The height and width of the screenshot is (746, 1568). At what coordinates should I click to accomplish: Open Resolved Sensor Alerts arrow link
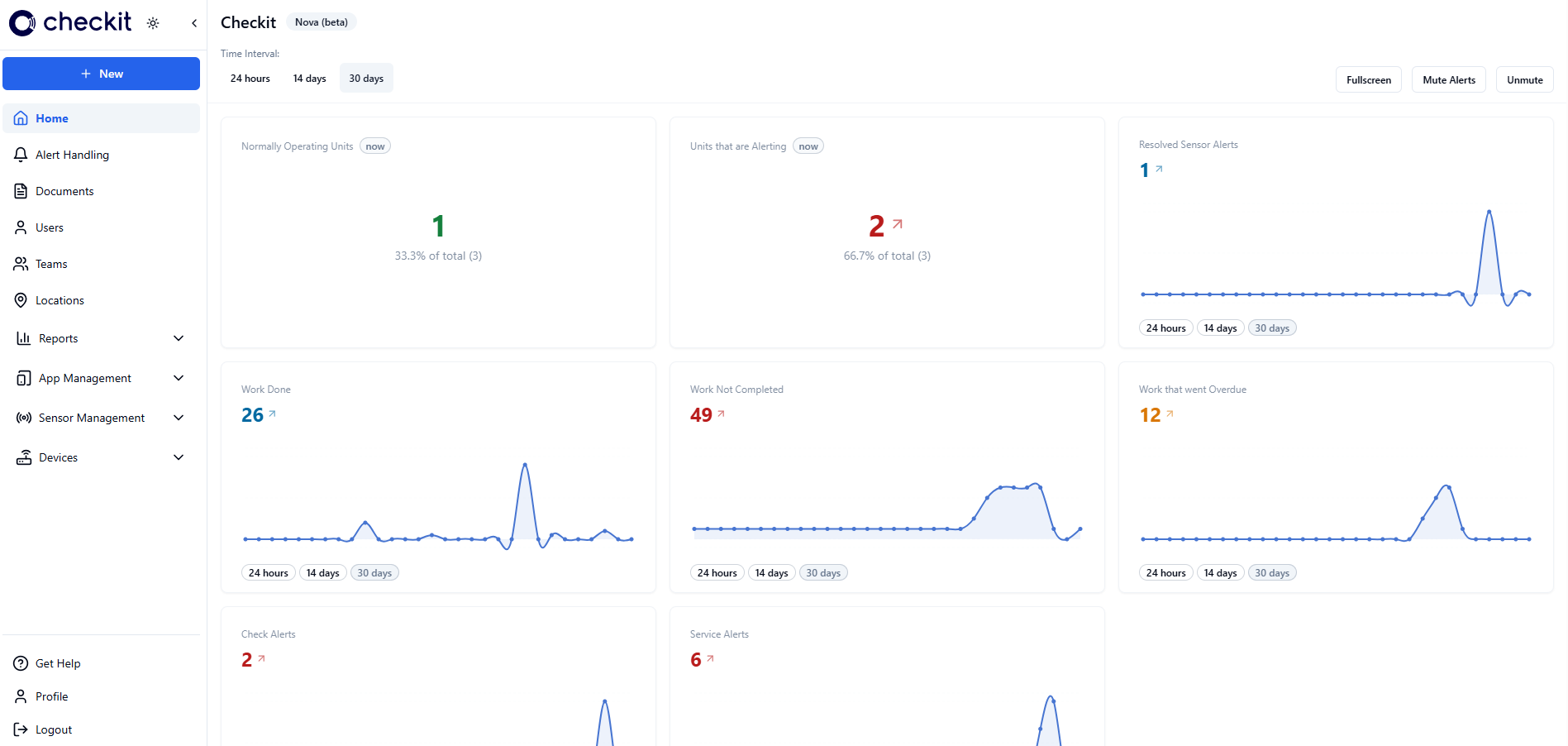(1159, 169)
